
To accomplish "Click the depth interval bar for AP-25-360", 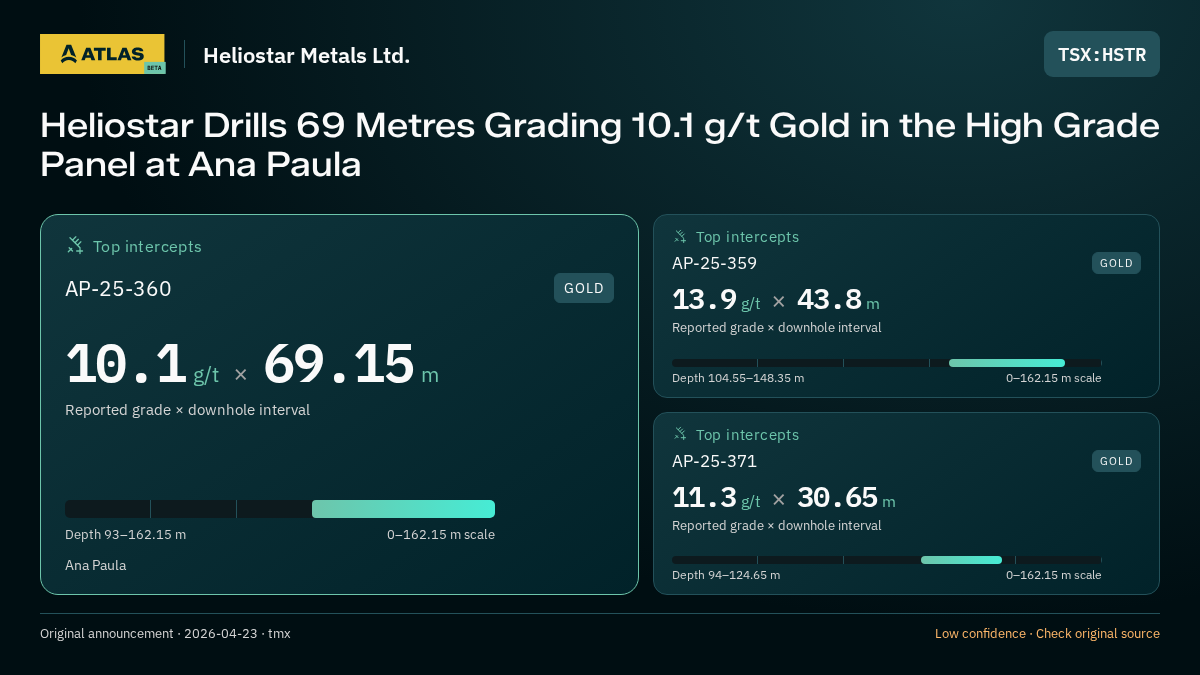I will [x=280, y=509].
